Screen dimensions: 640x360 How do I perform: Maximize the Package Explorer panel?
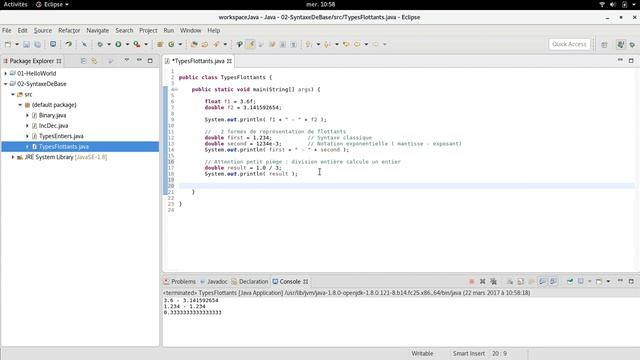150,60
